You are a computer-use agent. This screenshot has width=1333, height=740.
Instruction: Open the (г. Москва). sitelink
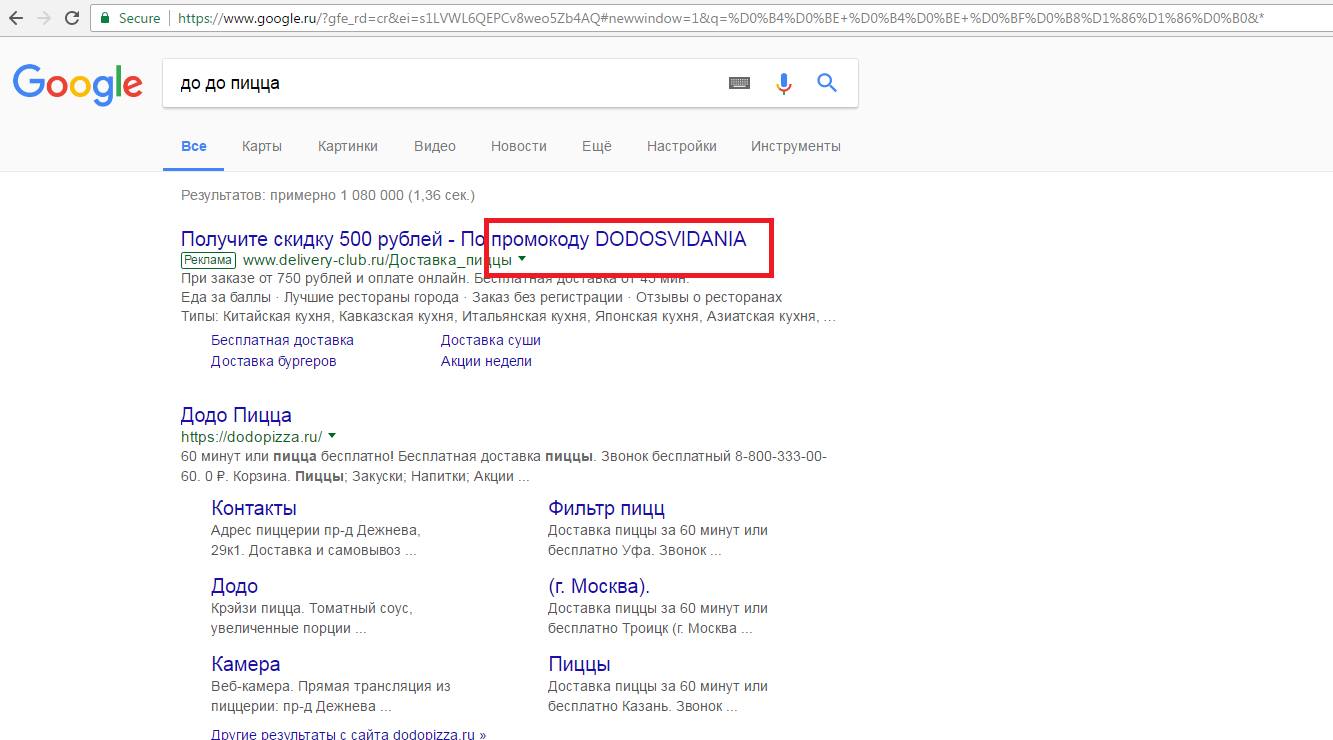coord(599,586)
